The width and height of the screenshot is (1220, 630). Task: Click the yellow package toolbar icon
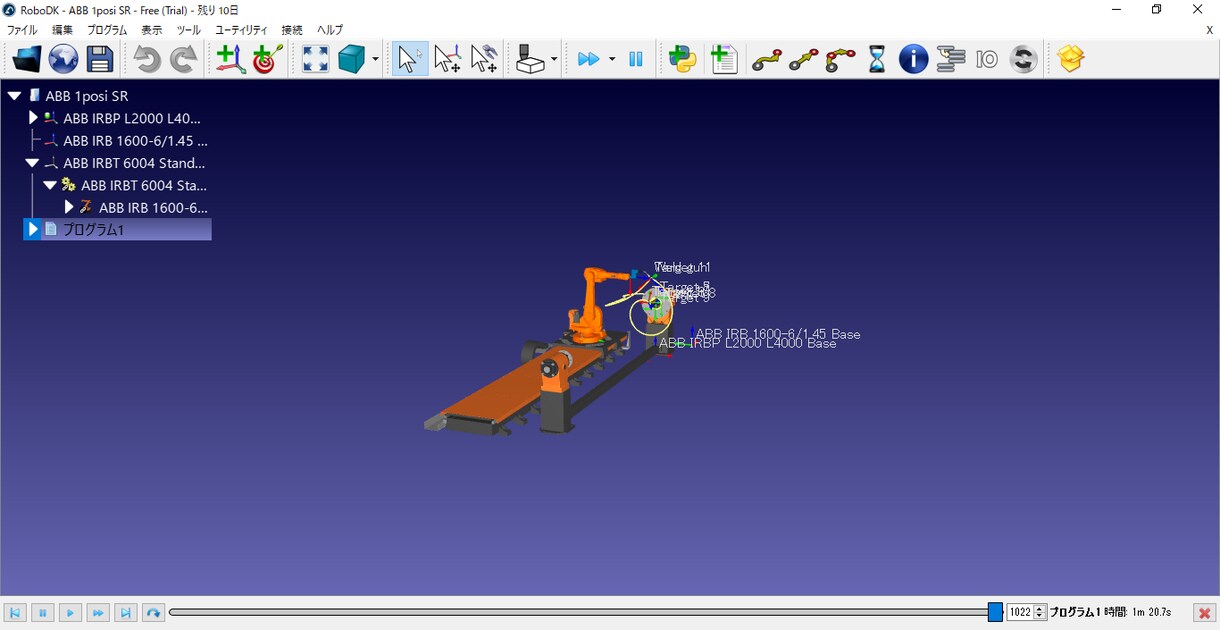(x=1071, y=60)
